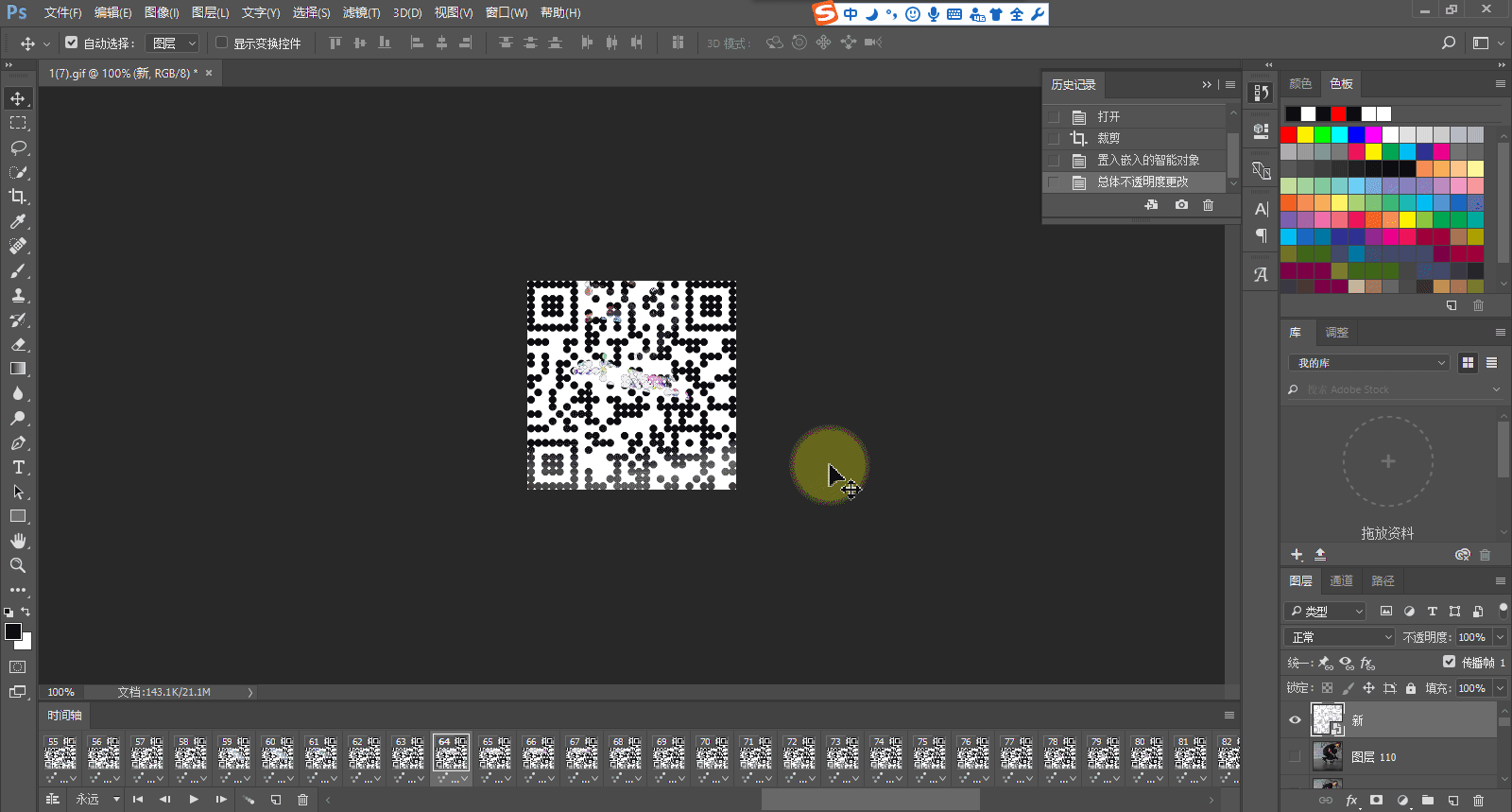Select the Horizontal Type tool
Screen dimensions: 1512x812
pos(18,467)
